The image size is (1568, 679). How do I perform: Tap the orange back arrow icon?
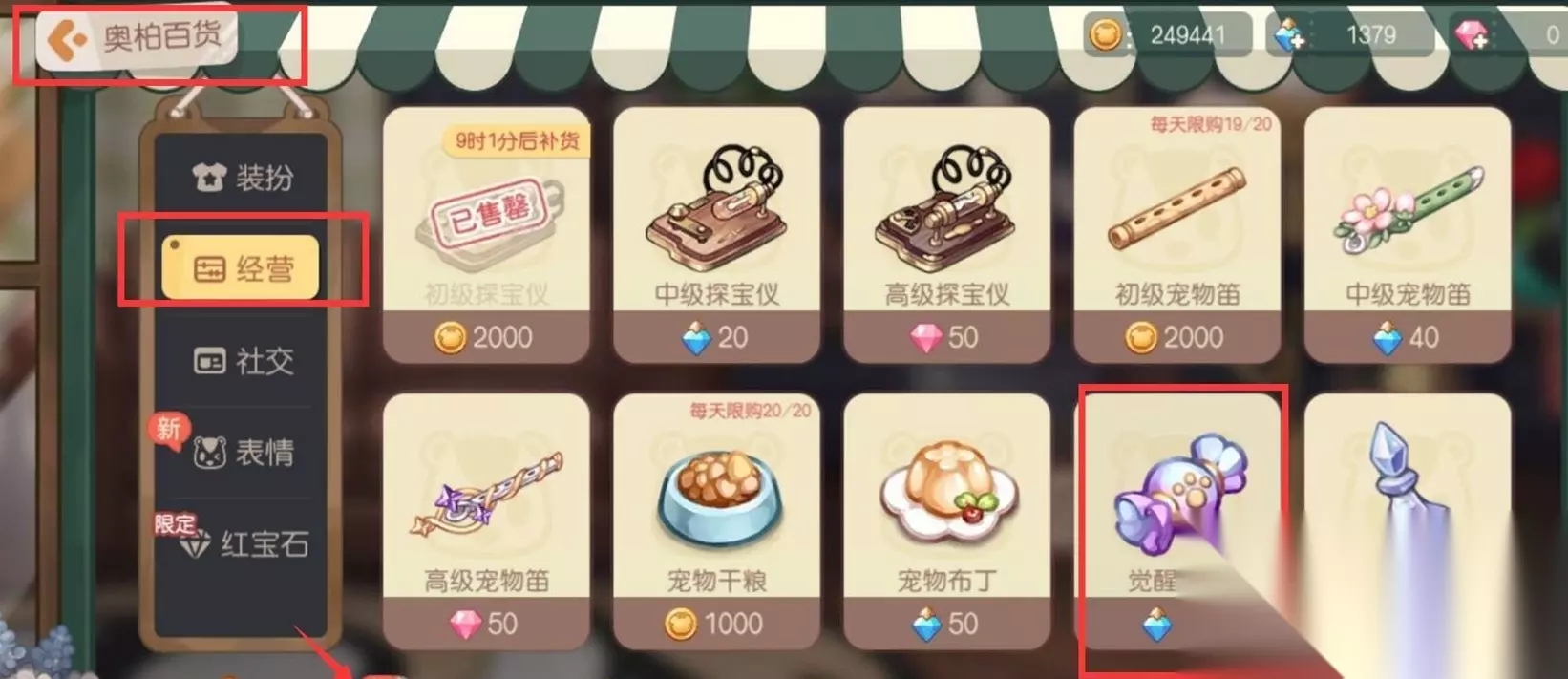[x=65, y=41]
